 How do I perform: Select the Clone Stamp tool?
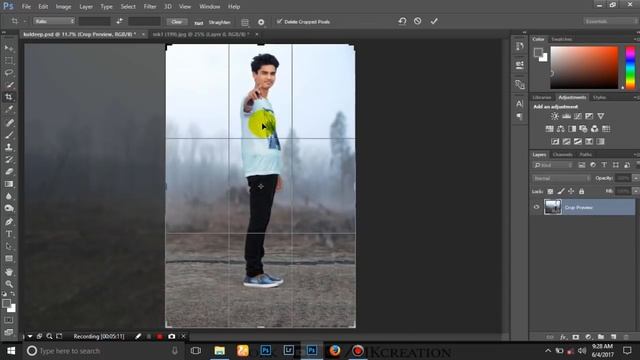(x=9, y=147)
